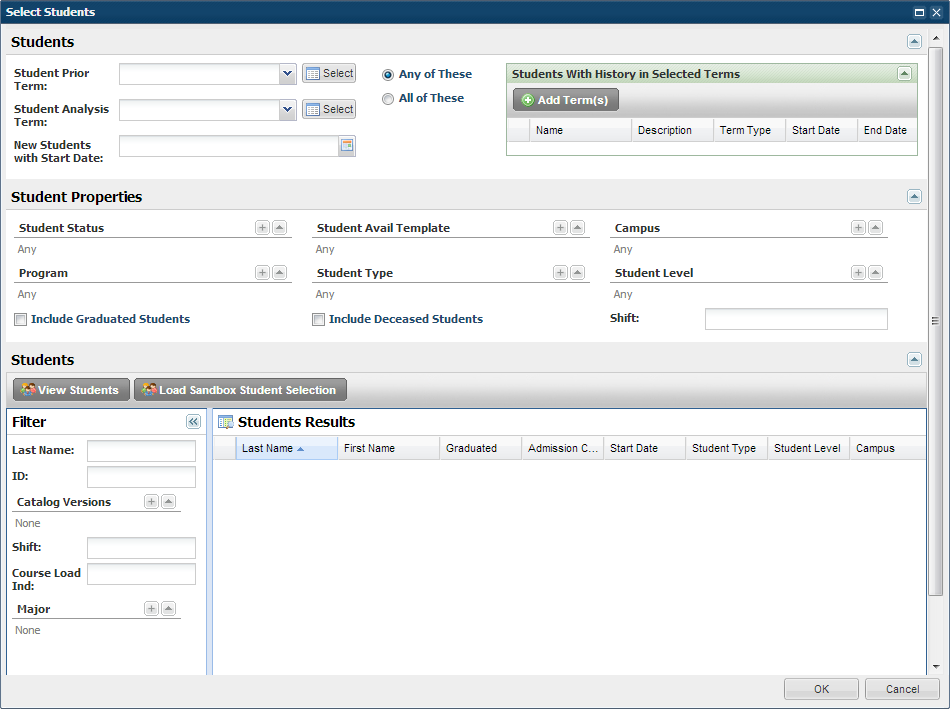Click the Graduated column header
The image size is (950, 709).
click(x=480, y=448)
